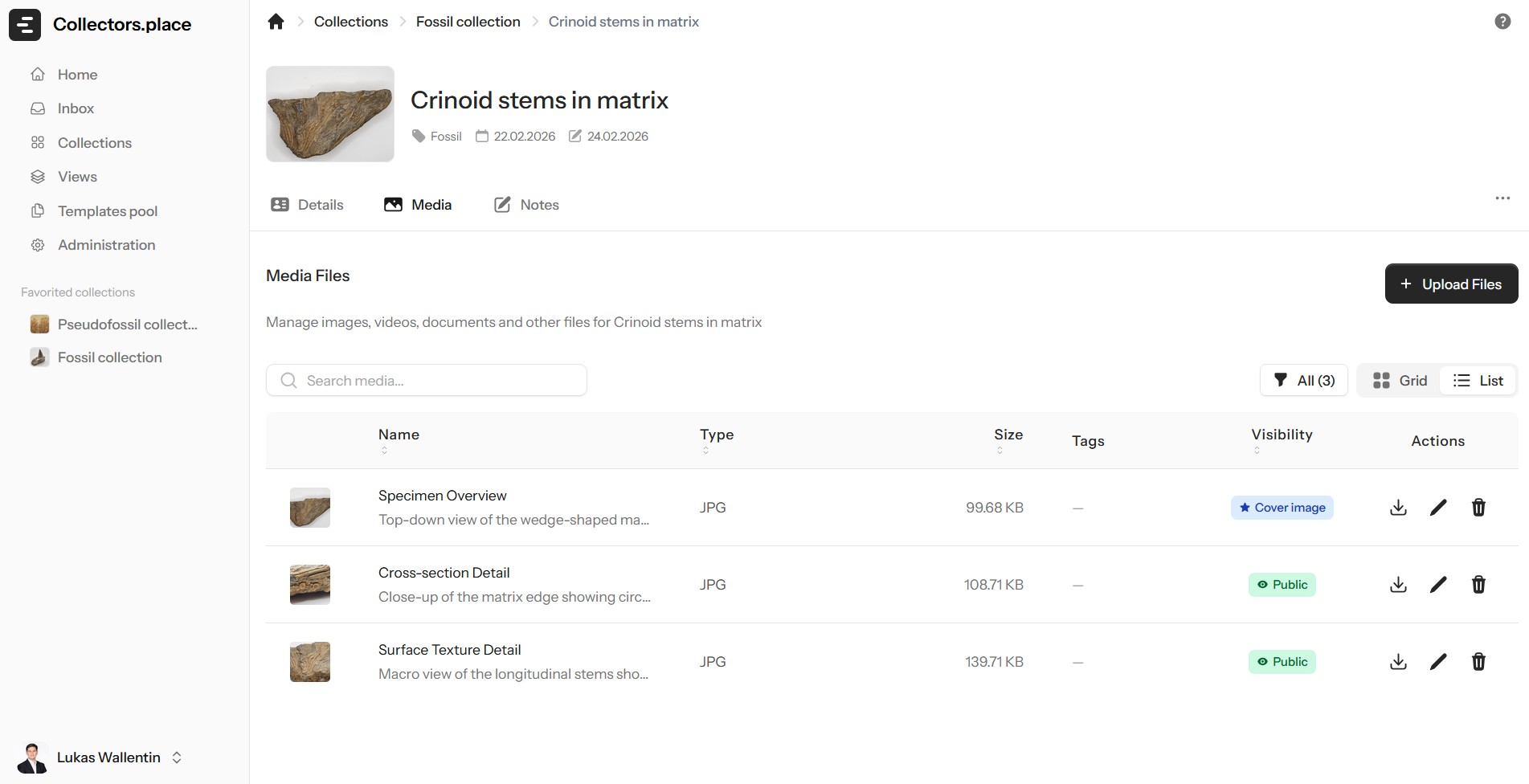Check the Inbox
Viewport: 1529px width, 784px height.
tap(76, 108)
